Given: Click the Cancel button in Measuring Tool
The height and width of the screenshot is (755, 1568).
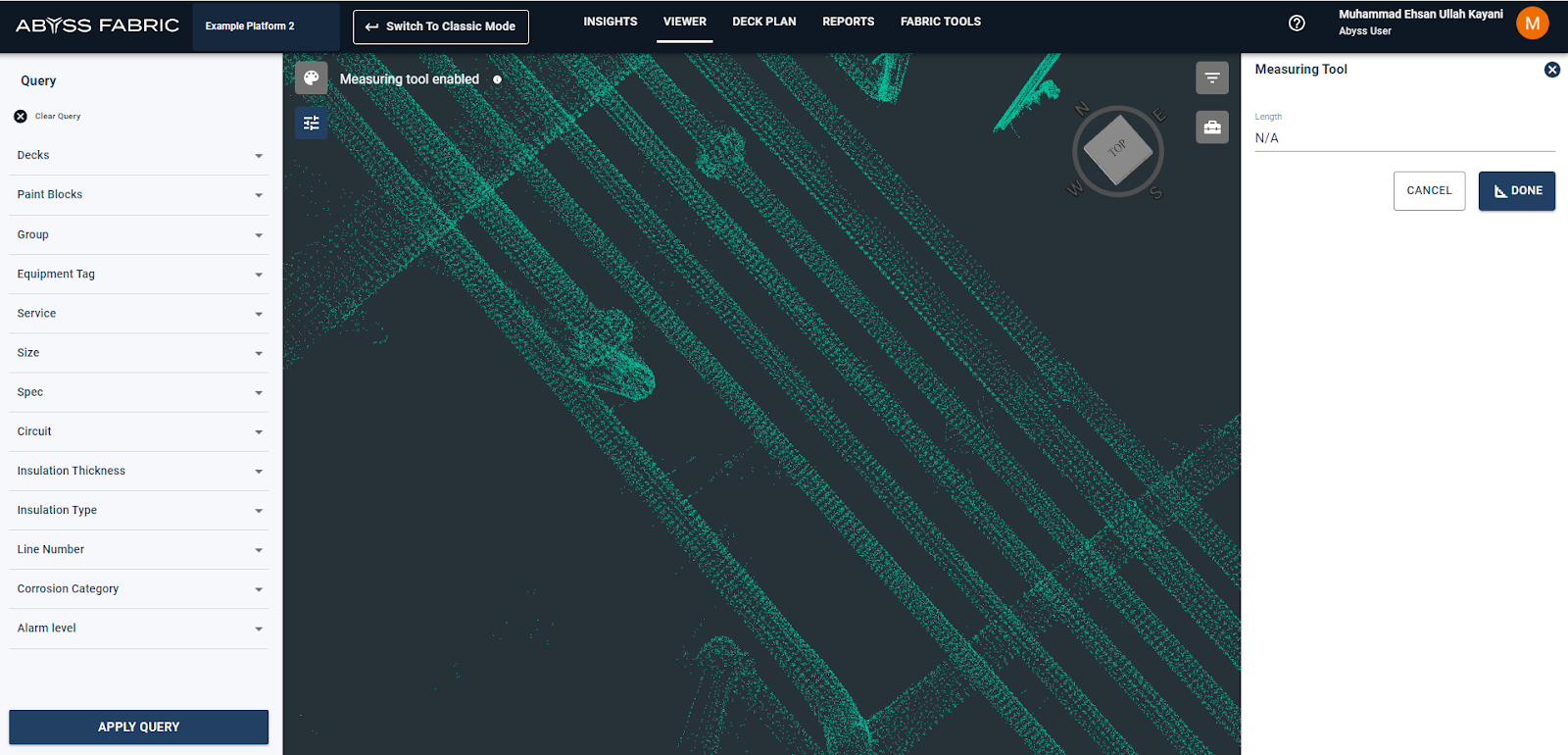Looking at the screenshot, I should click(x=1429, y=191).
